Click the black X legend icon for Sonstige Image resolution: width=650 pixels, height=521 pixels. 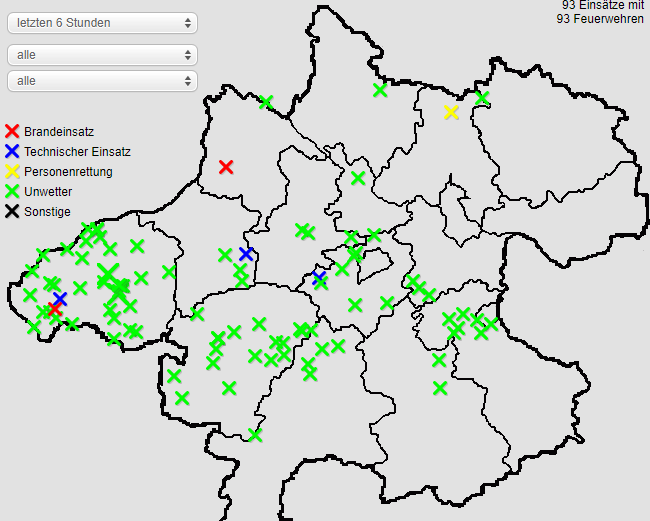coord(12,212)
